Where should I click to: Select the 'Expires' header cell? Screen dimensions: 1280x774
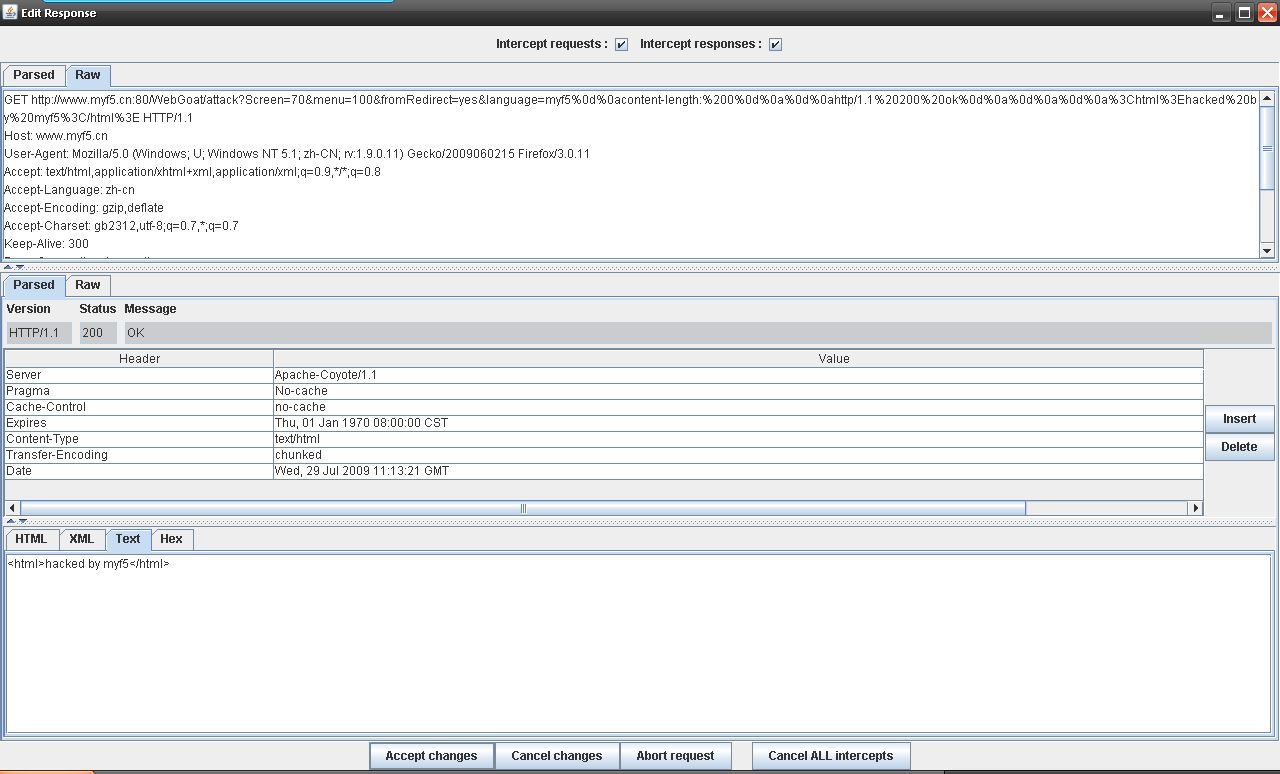click(x=139, y=423)
